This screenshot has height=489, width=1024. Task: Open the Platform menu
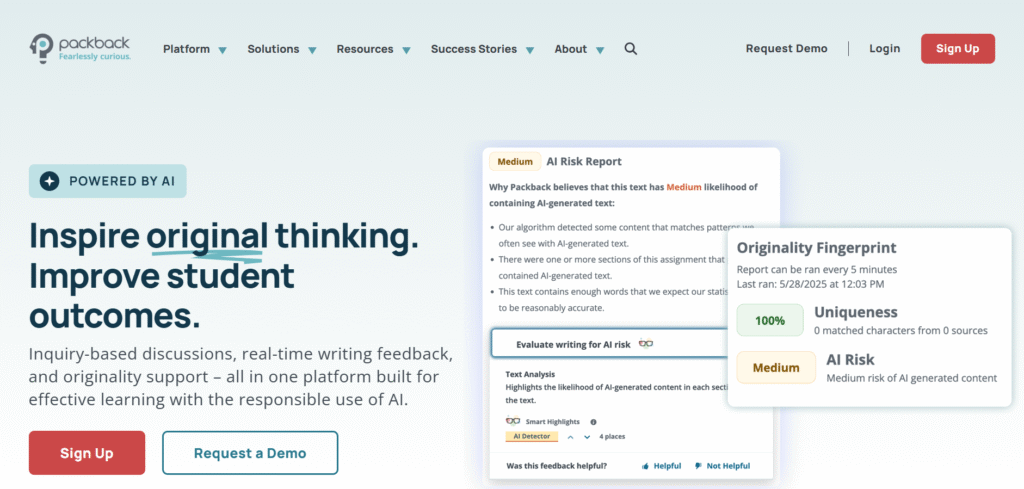click(x=187, y=49)
